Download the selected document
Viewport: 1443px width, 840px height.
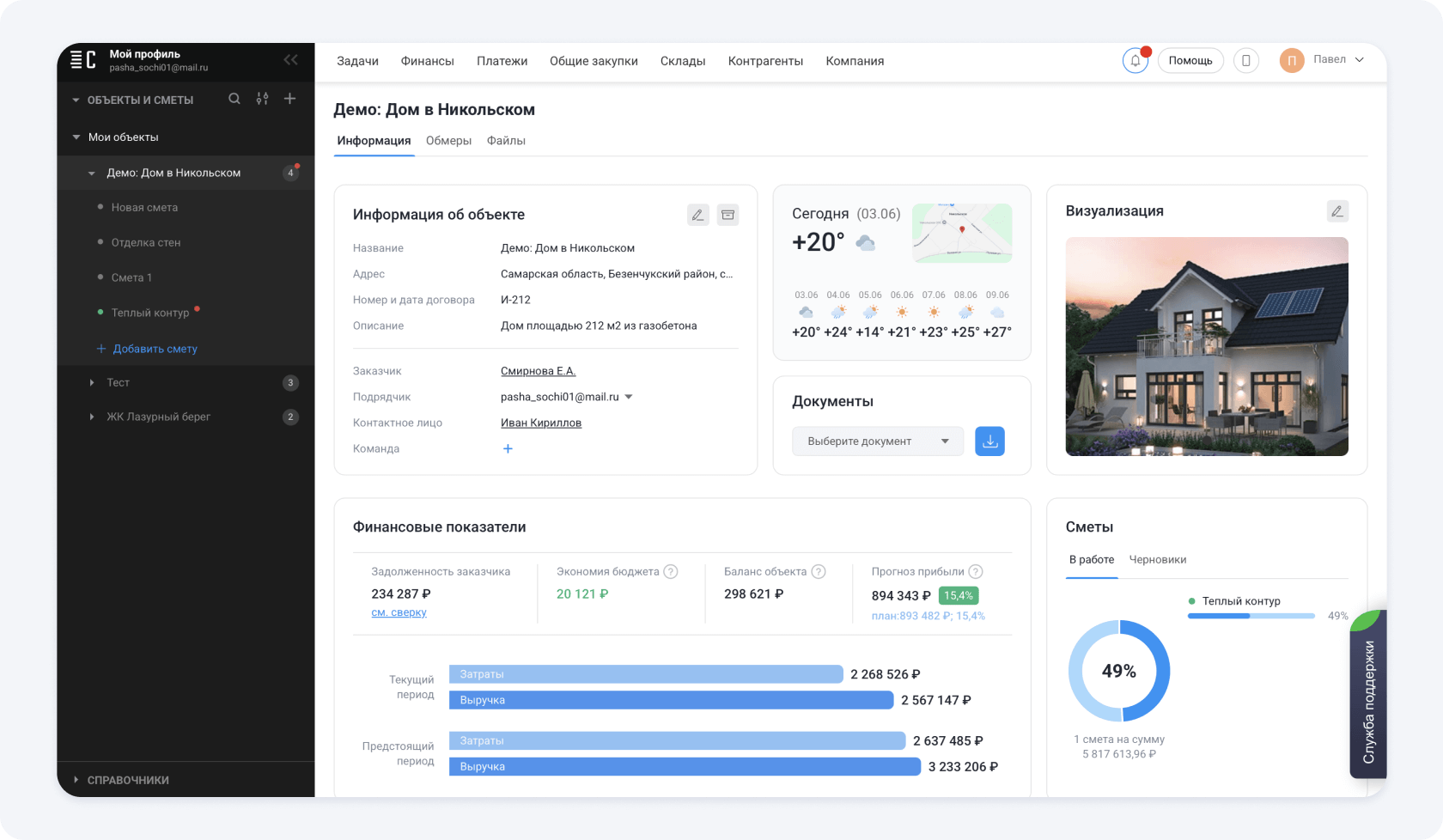(x=989, y=441)
